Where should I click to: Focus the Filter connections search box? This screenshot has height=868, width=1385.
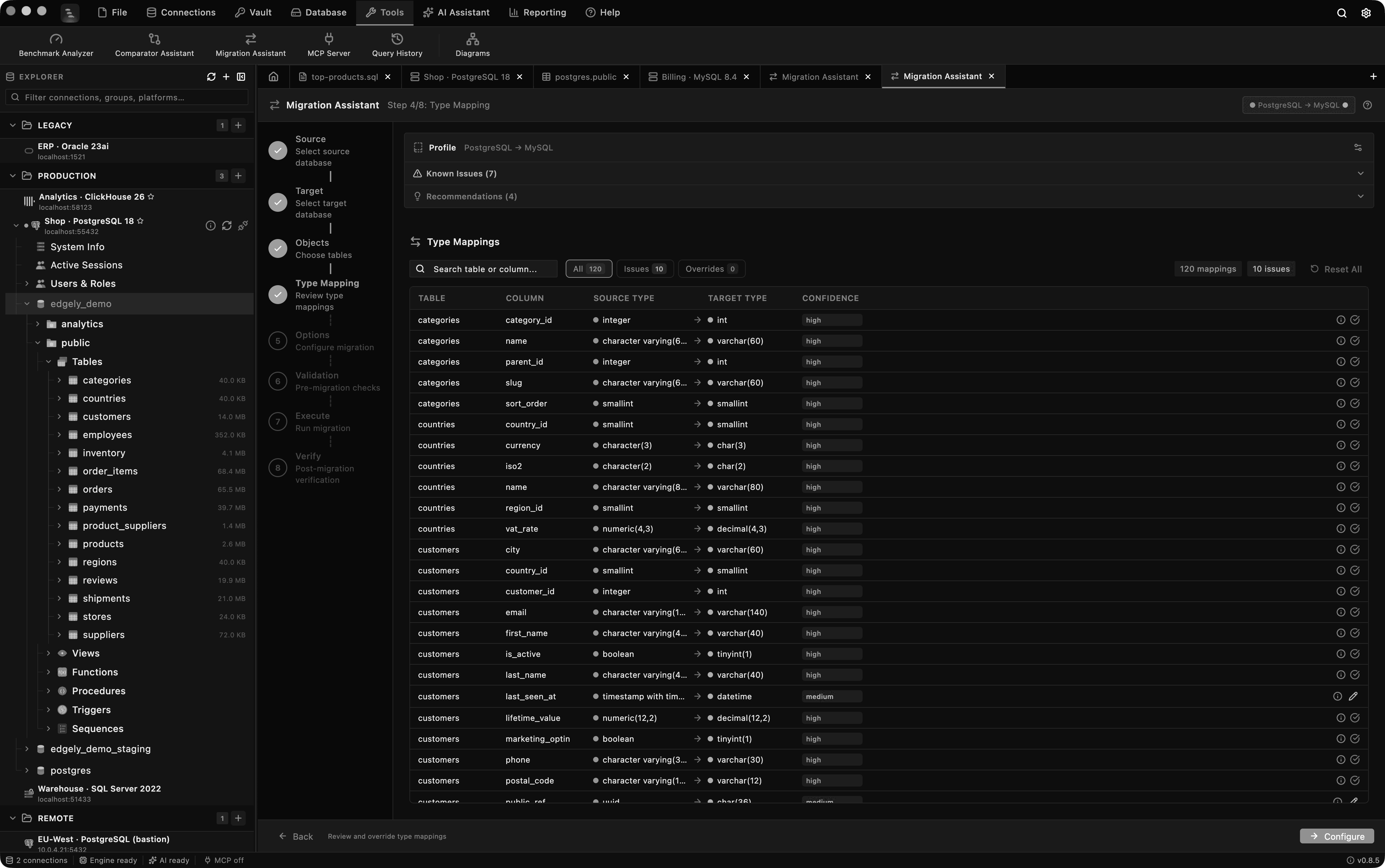click(127, 98)
